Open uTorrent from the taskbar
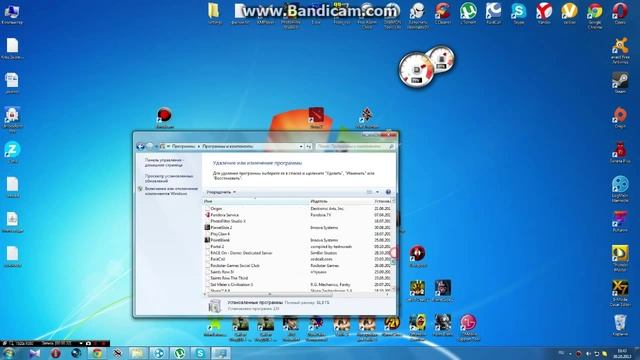The width and height of the screenshot is (640, 360). (x=180, y=353)
